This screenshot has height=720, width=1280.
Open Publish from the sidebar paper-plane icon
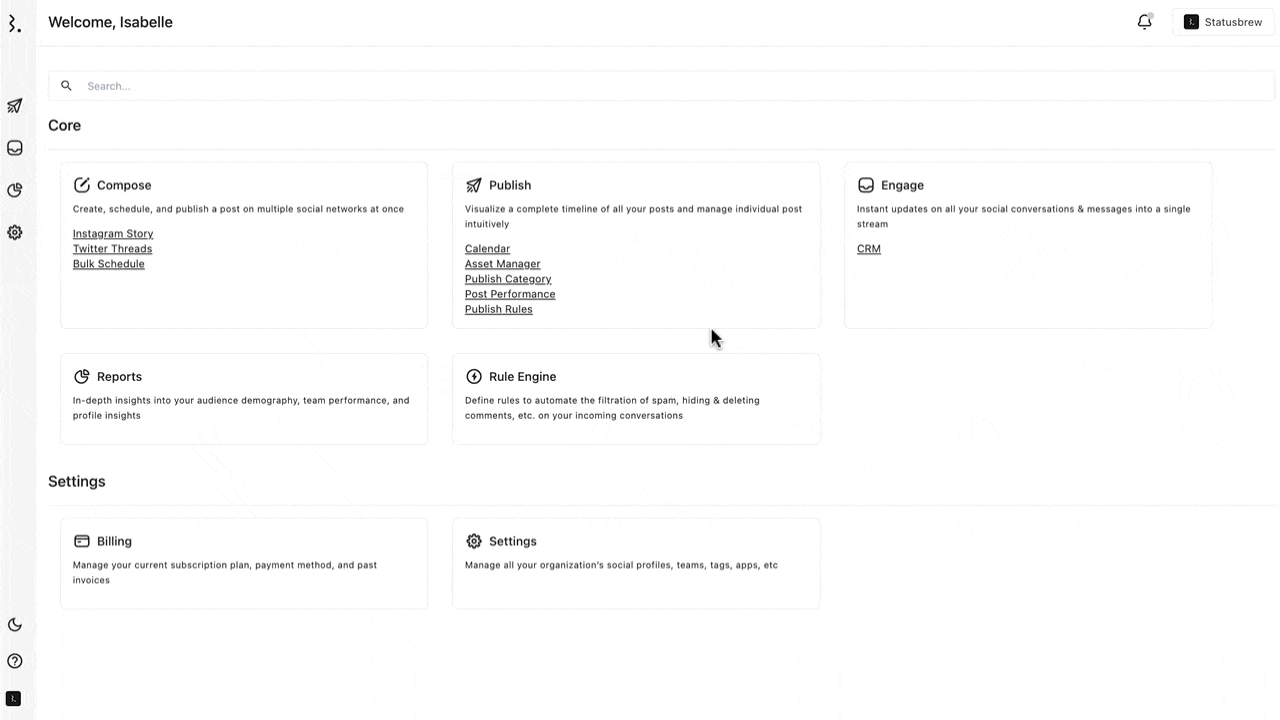coord(15,106)
